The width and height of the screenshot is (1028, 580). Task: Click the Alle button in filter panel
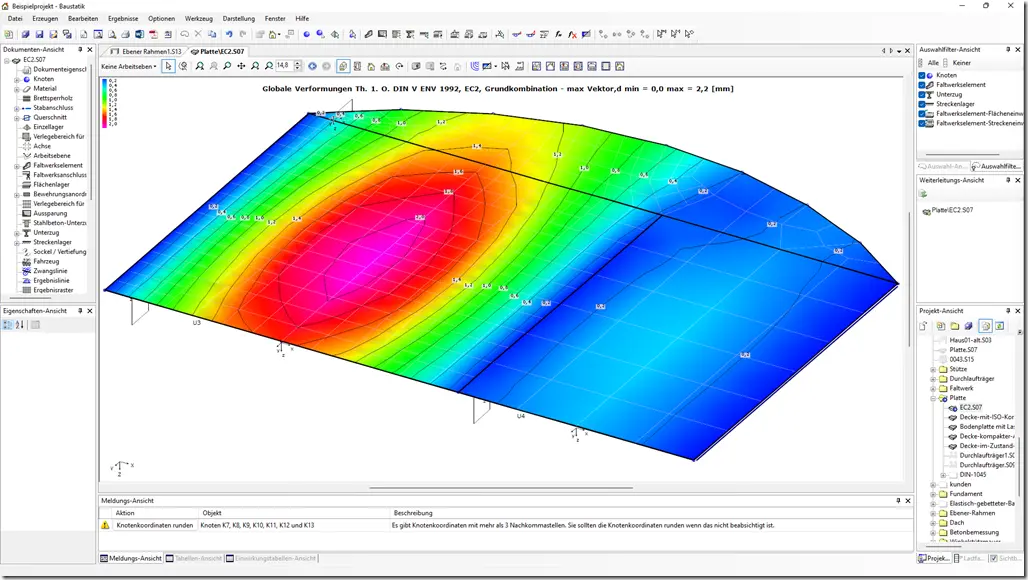coord(928,63)
